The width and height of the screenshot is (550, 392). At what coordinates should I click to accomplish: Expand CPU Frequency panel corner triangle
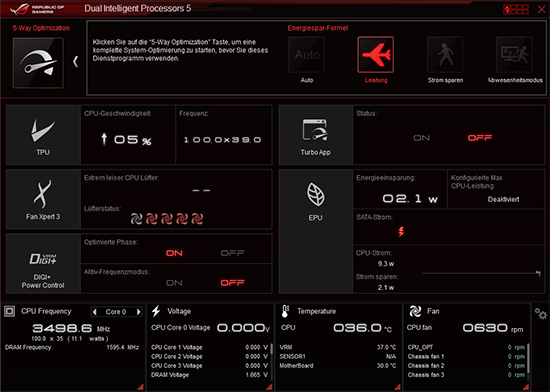coord(140,387)
